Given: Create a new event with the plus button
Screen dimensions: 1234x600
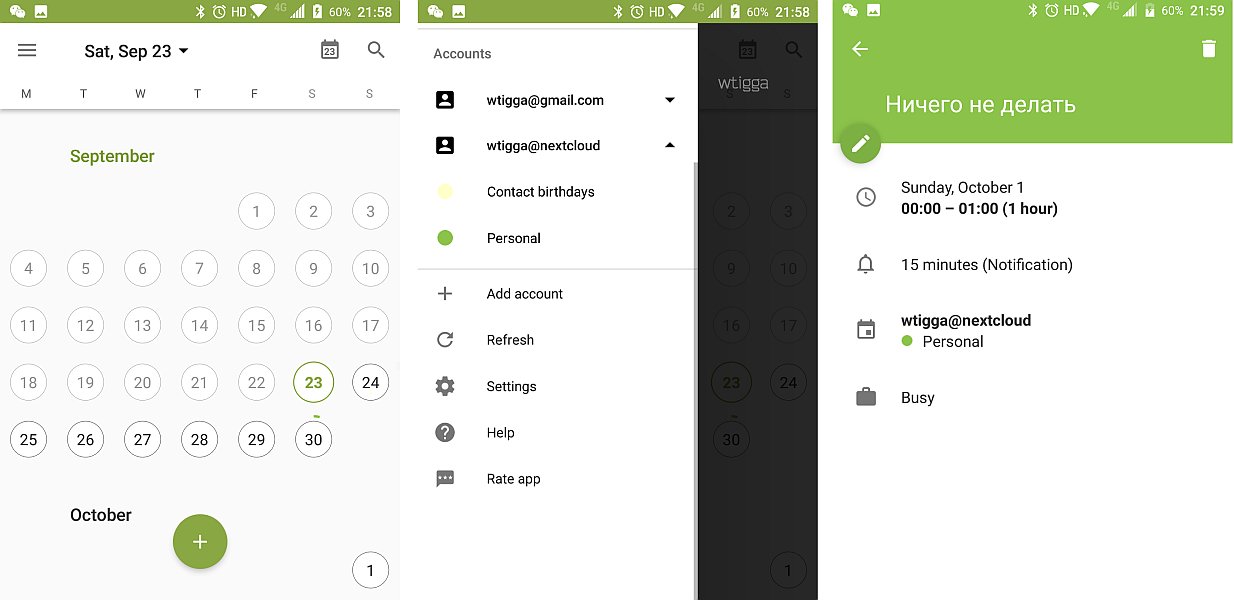Looking at the screenshot, I should [x=200, y=541].
